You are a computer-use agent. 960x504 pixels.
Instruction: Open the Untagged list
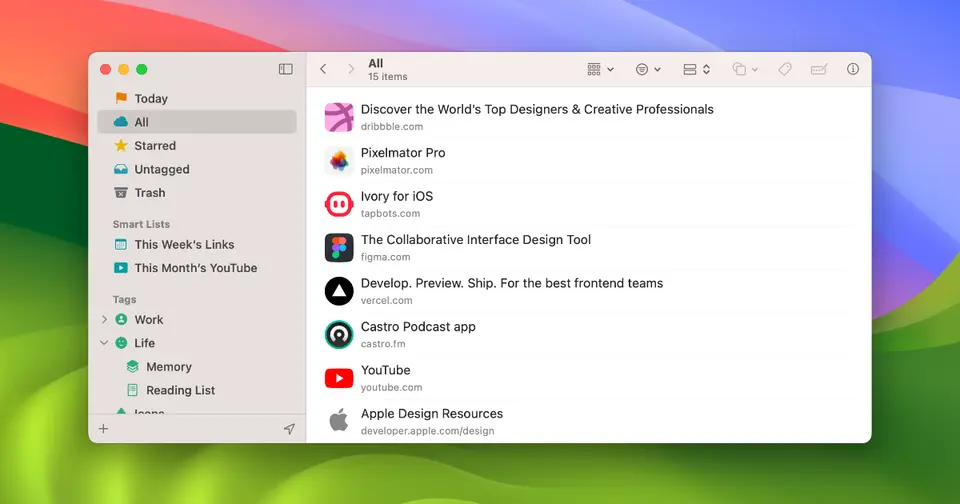click(x=197, y=169)
